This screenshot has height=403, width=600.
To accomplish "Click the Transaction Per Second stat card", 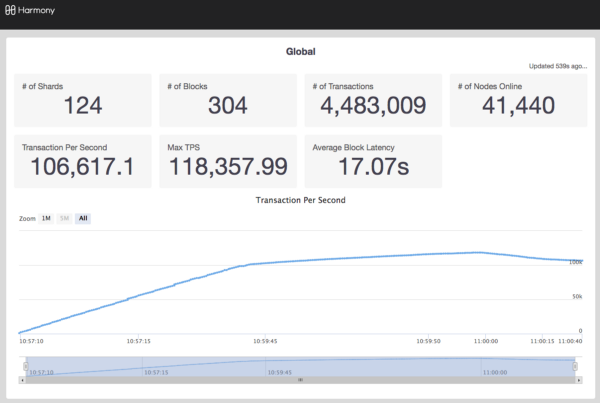I will coord(83,160).
